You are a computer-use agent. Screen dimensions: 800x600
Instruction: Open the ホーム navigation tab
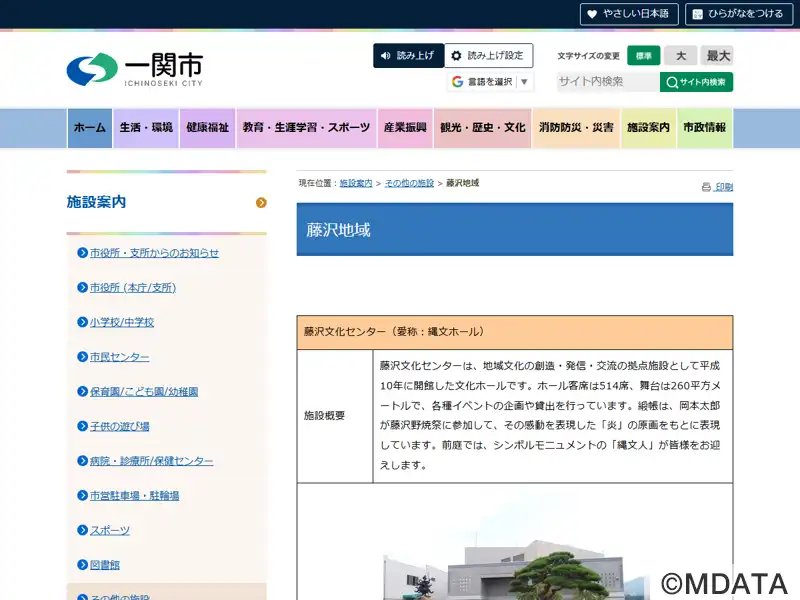(89, 128)
